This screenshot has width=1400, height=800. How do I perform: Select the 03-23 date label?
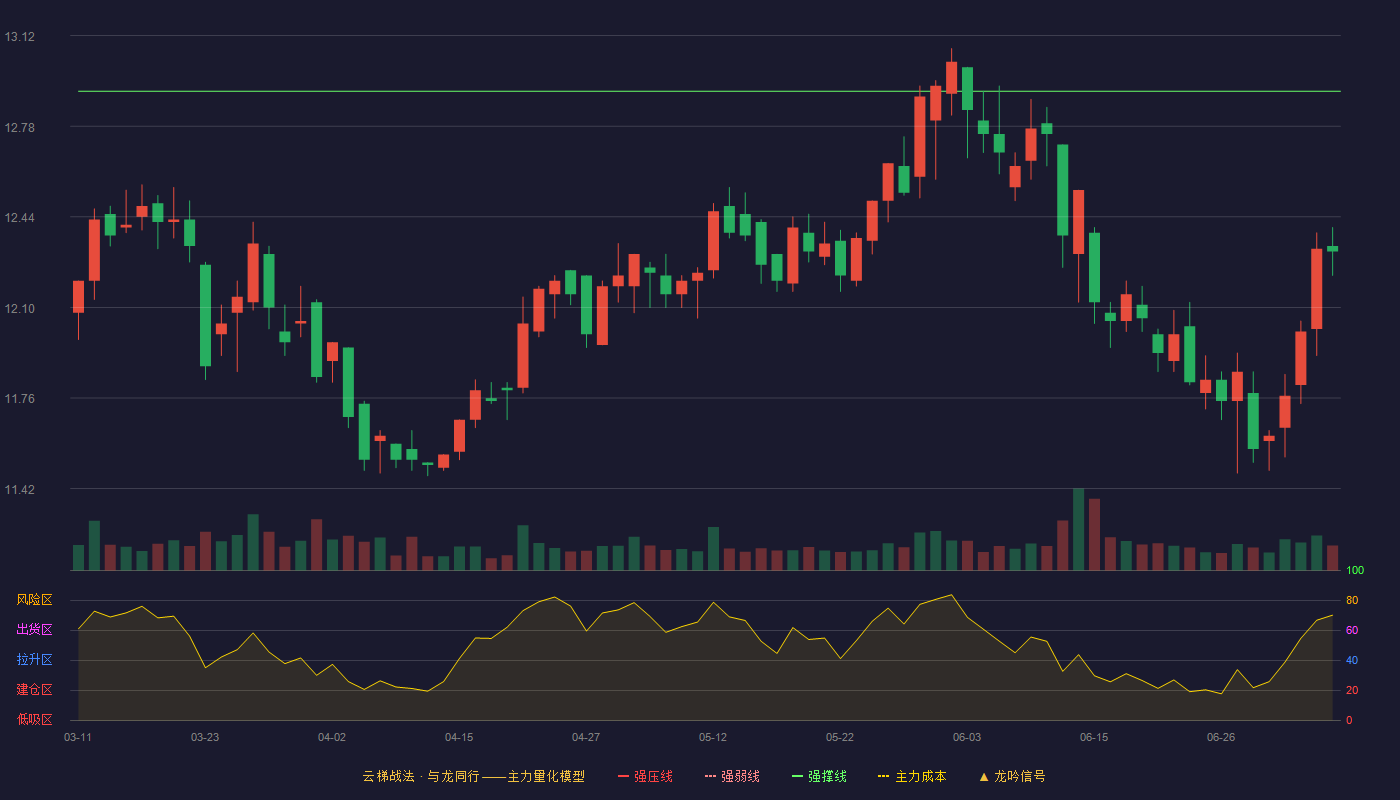tap(205, 737)
